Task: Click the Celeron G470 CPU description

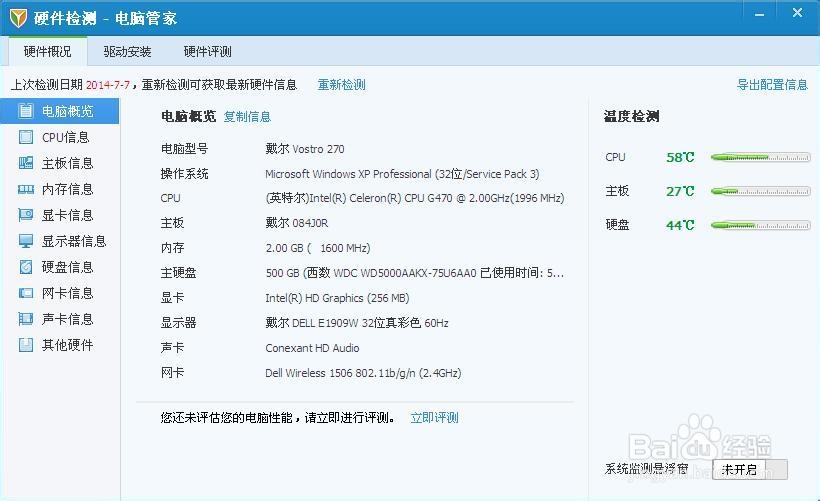Action: (x=415, y=198)
